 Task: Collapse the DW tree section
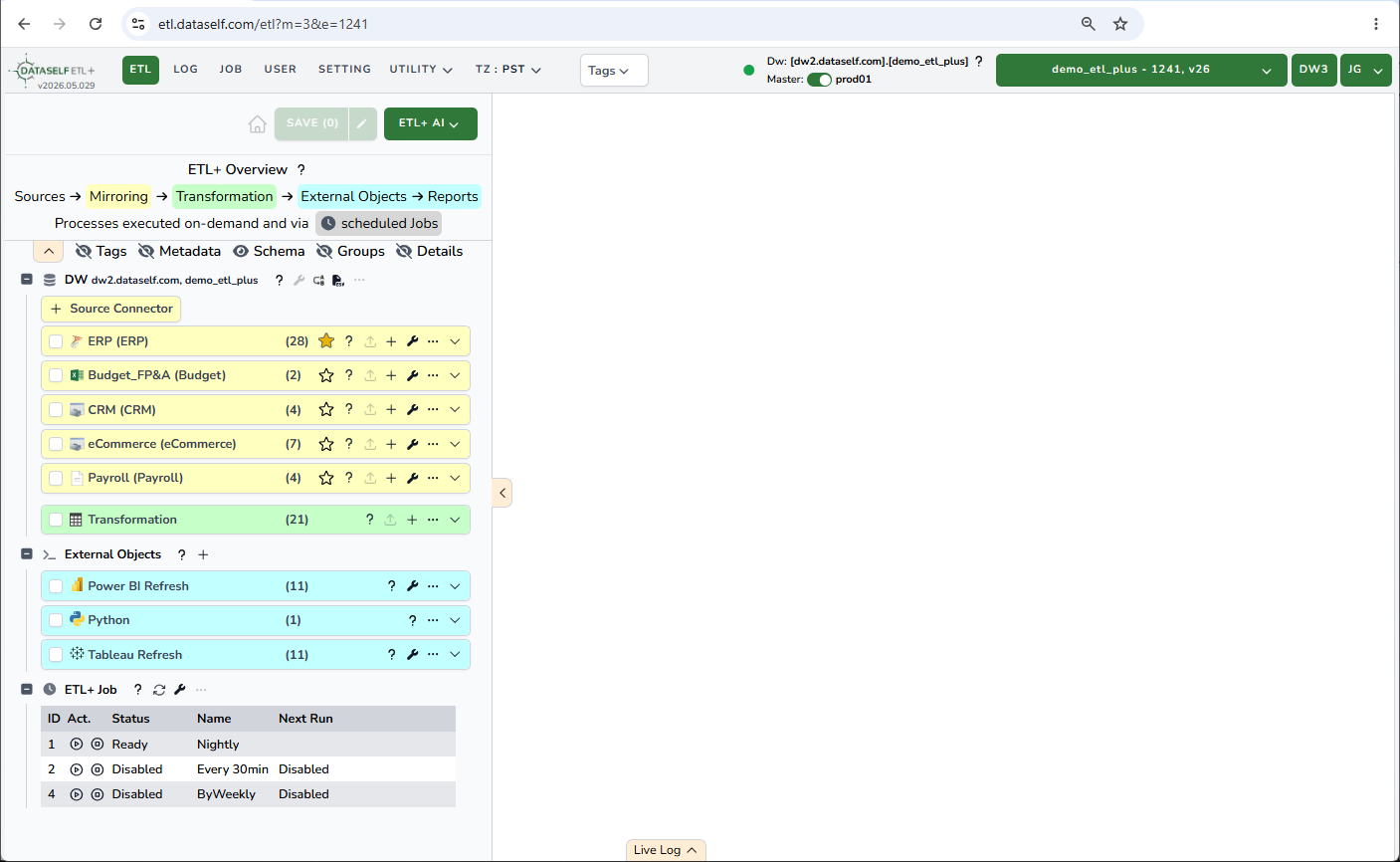click(x=27, y=280)
